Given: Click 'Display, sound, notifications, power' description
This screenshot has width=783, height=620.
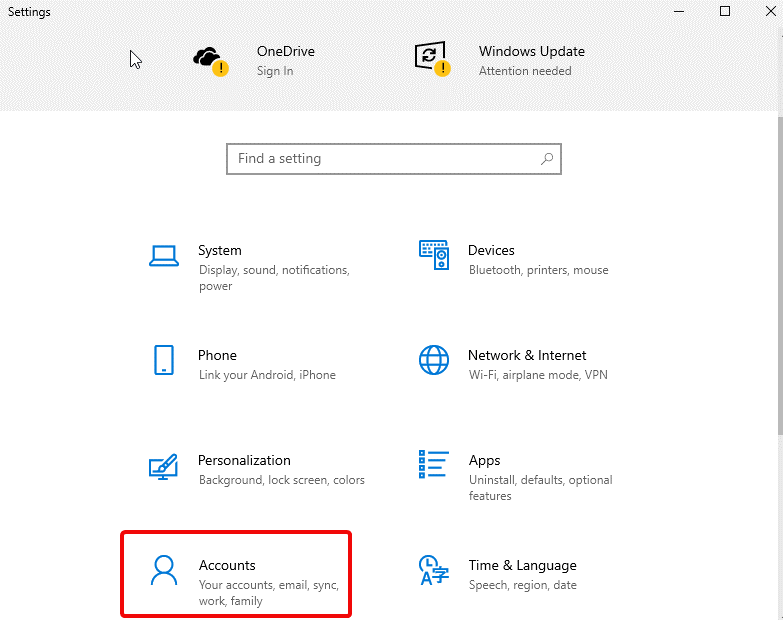Looking at the screenshot, I should [x=274, y=278].
